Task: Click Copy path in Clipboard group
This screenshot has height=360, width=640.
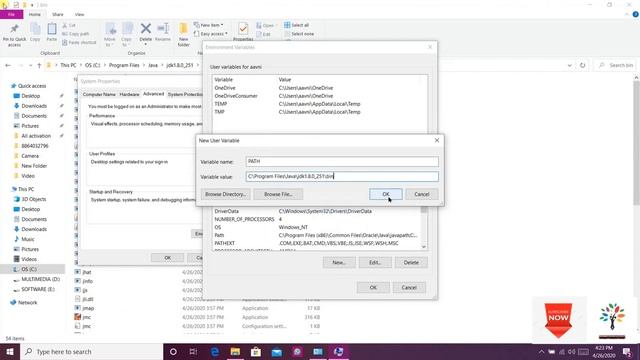Action: pos(76,34)
